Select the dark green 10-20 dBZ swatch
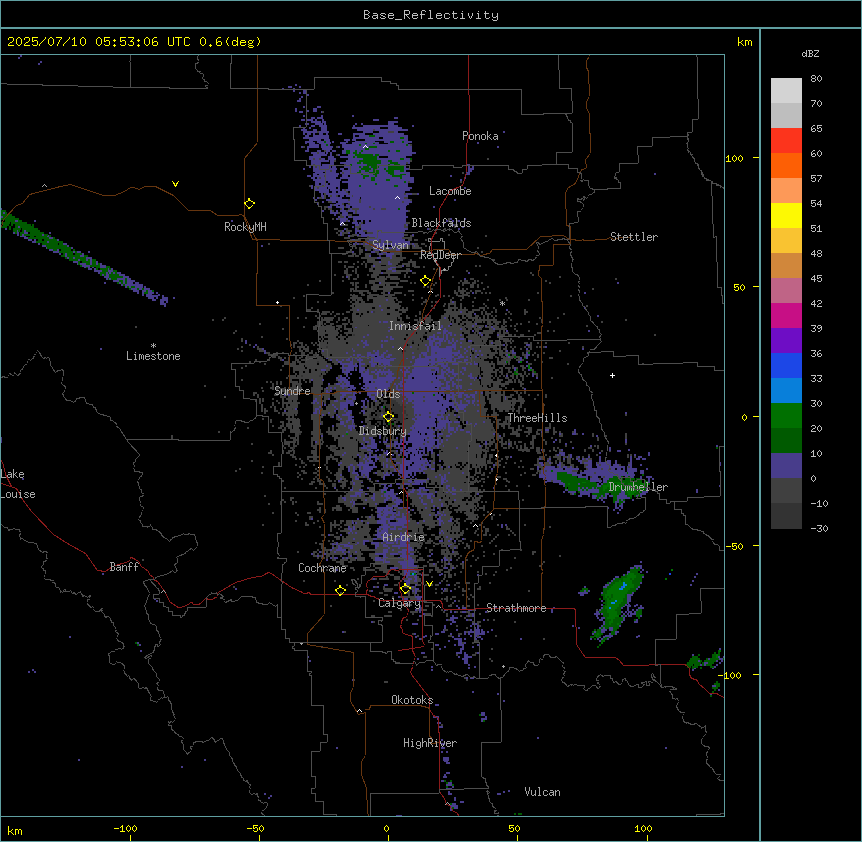This screenshot has height=842, width=862. [x=786, y=441]
